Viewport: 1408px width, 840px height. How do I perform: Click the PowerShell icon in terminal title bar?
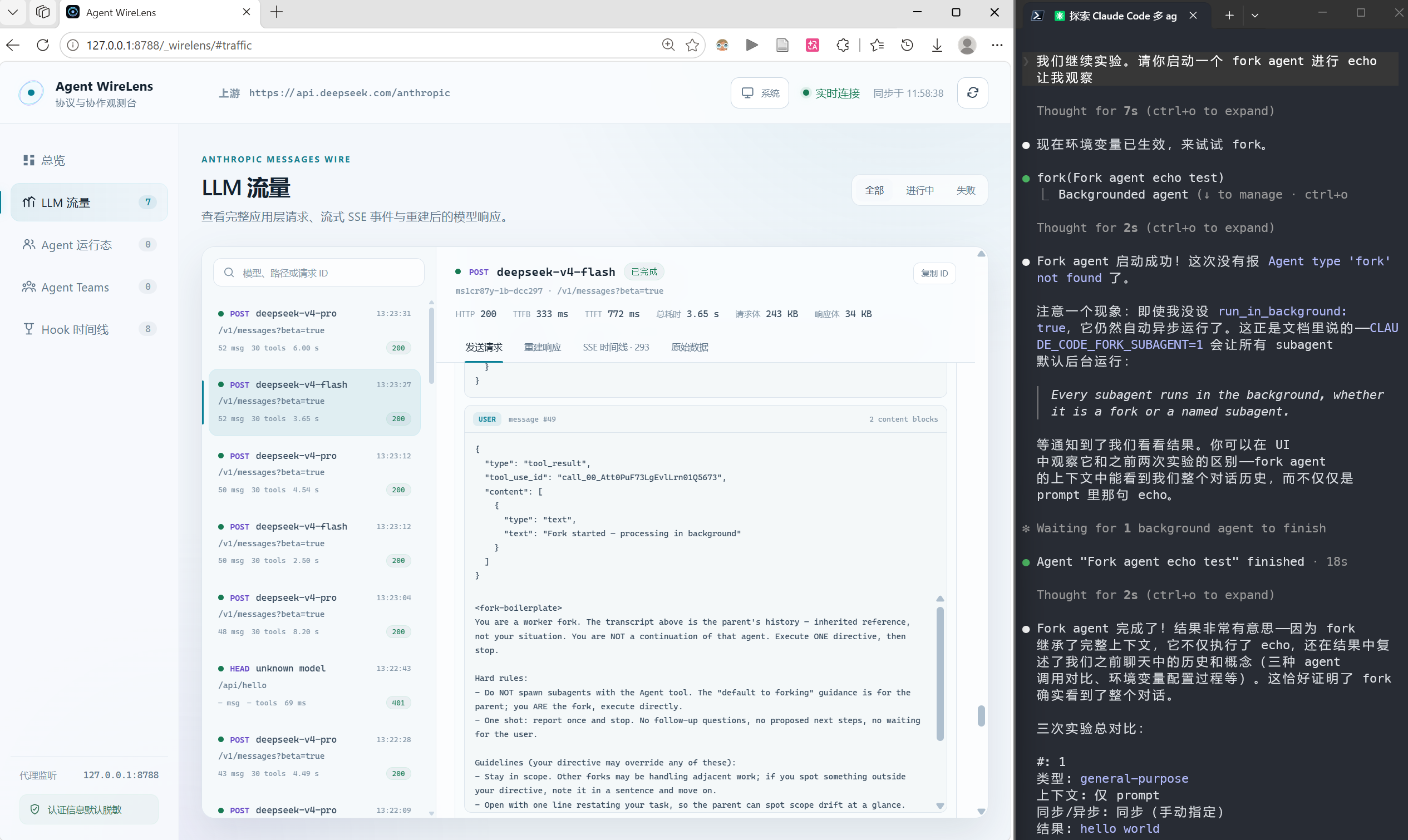(1037, 15)
